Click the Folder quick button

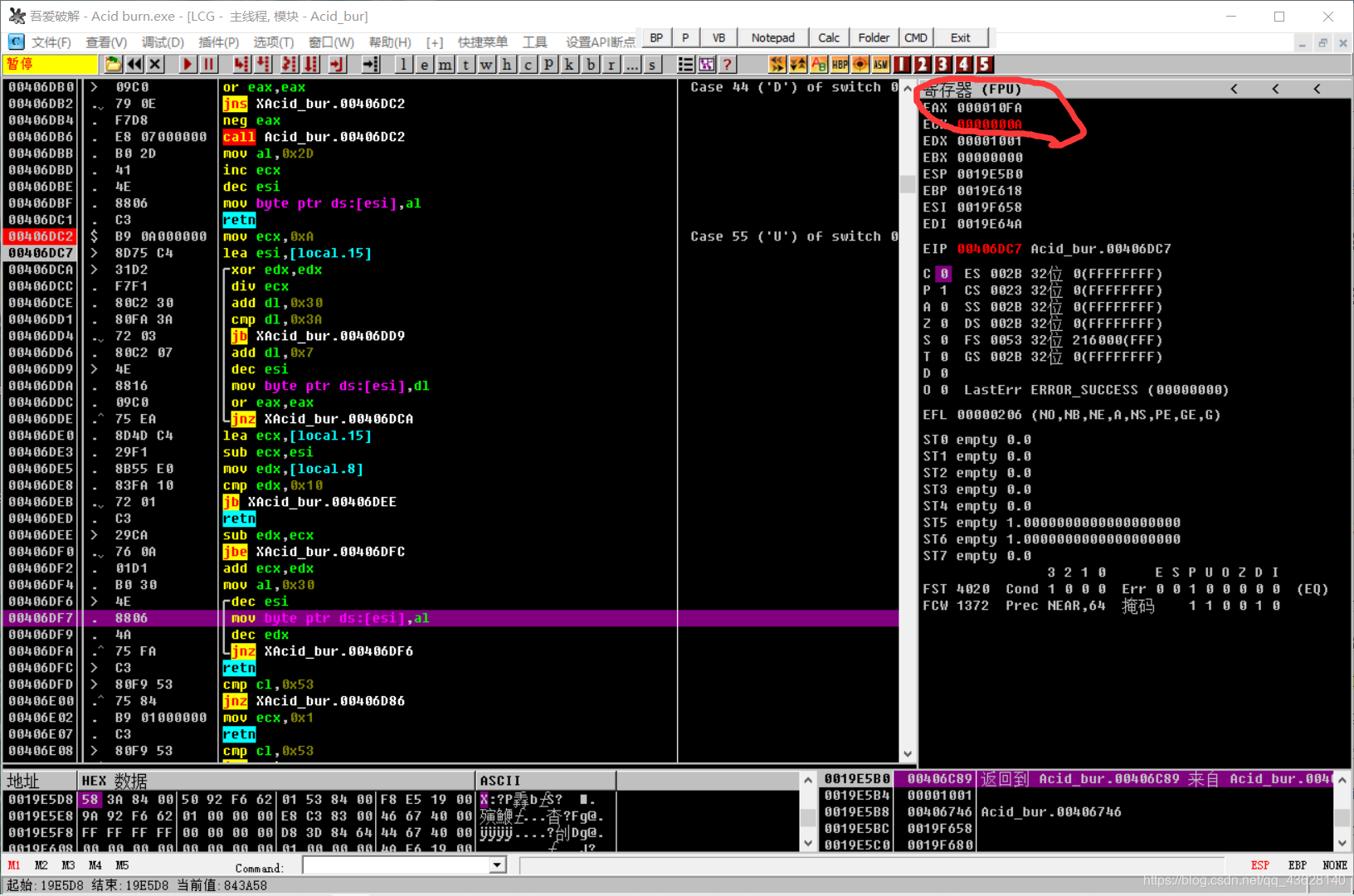pyautogui.click(x=874, y=38)
